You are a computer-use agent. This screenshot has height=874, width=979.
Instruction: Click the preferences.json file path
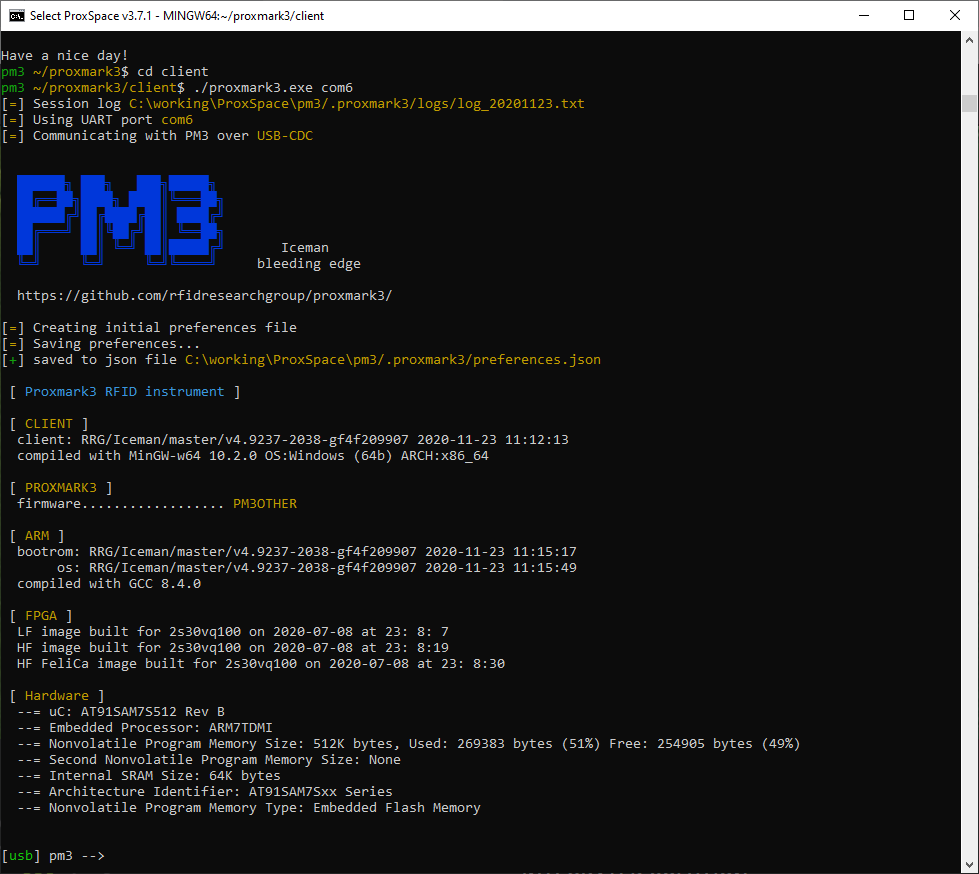pyautogui.click(x=392, y=360)
